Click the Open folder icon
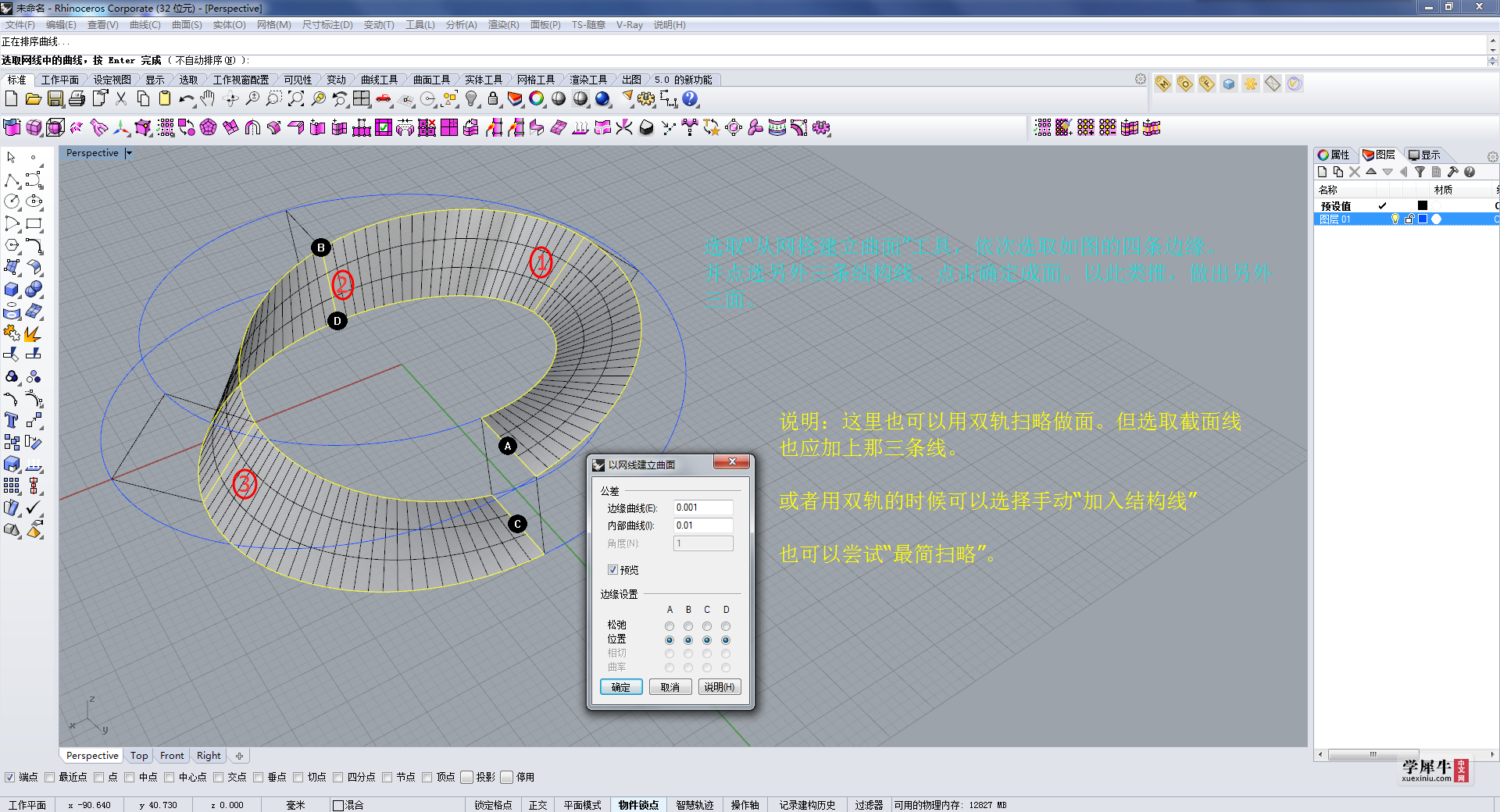The height and width of the screenshot is (812, 1500). click(x=33, y=99)
